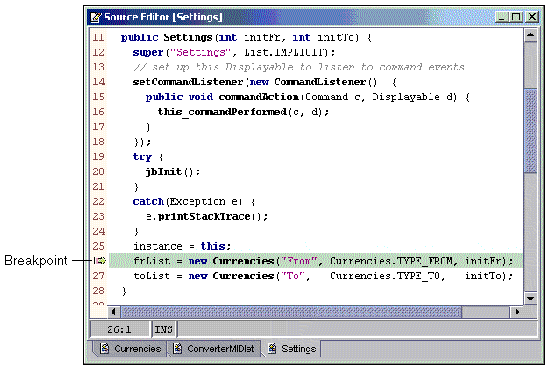Minimize the Source Editor window

point(501,16)
